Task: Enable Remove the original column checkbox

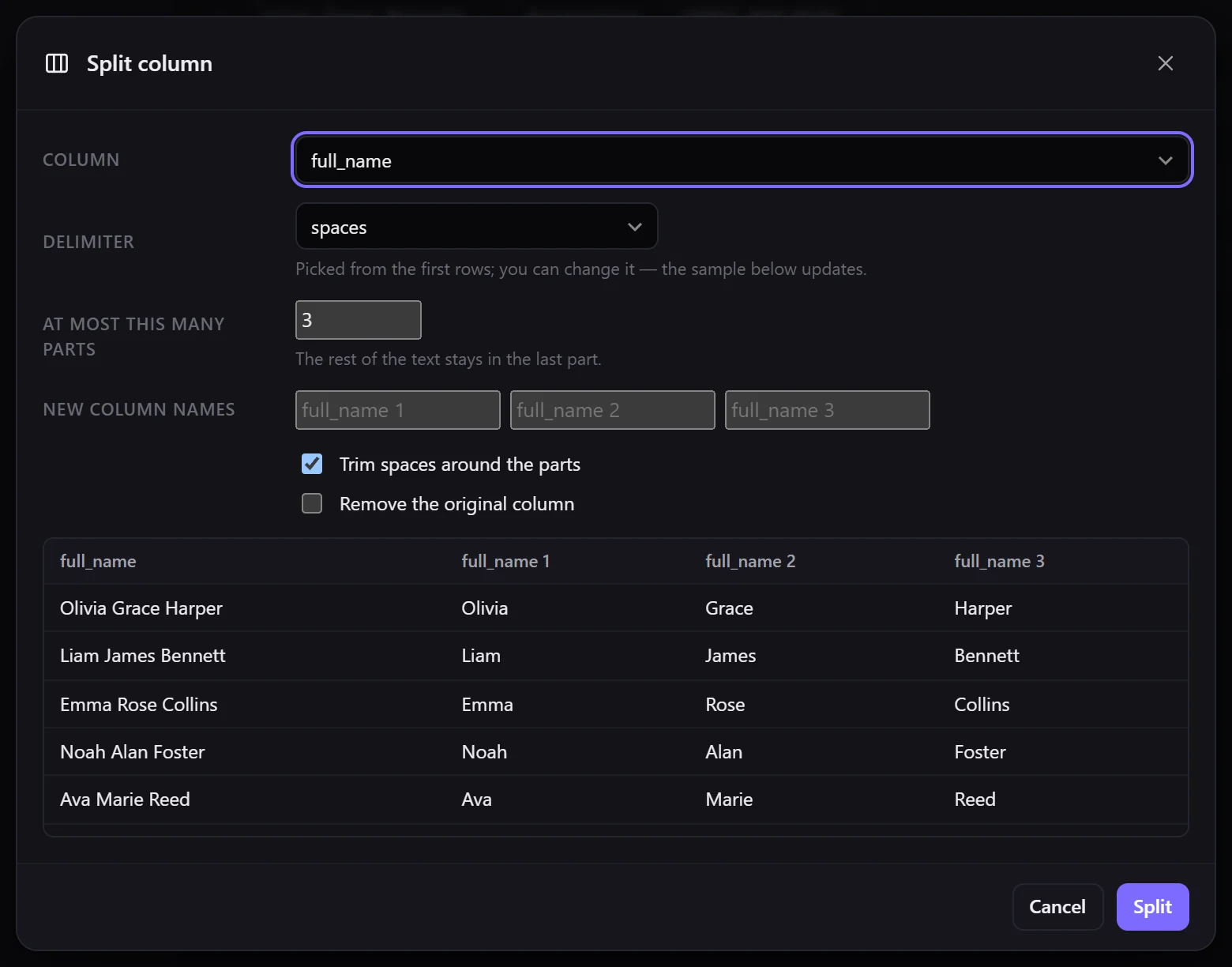Action: pyautogui.click(x=312, y=503)
